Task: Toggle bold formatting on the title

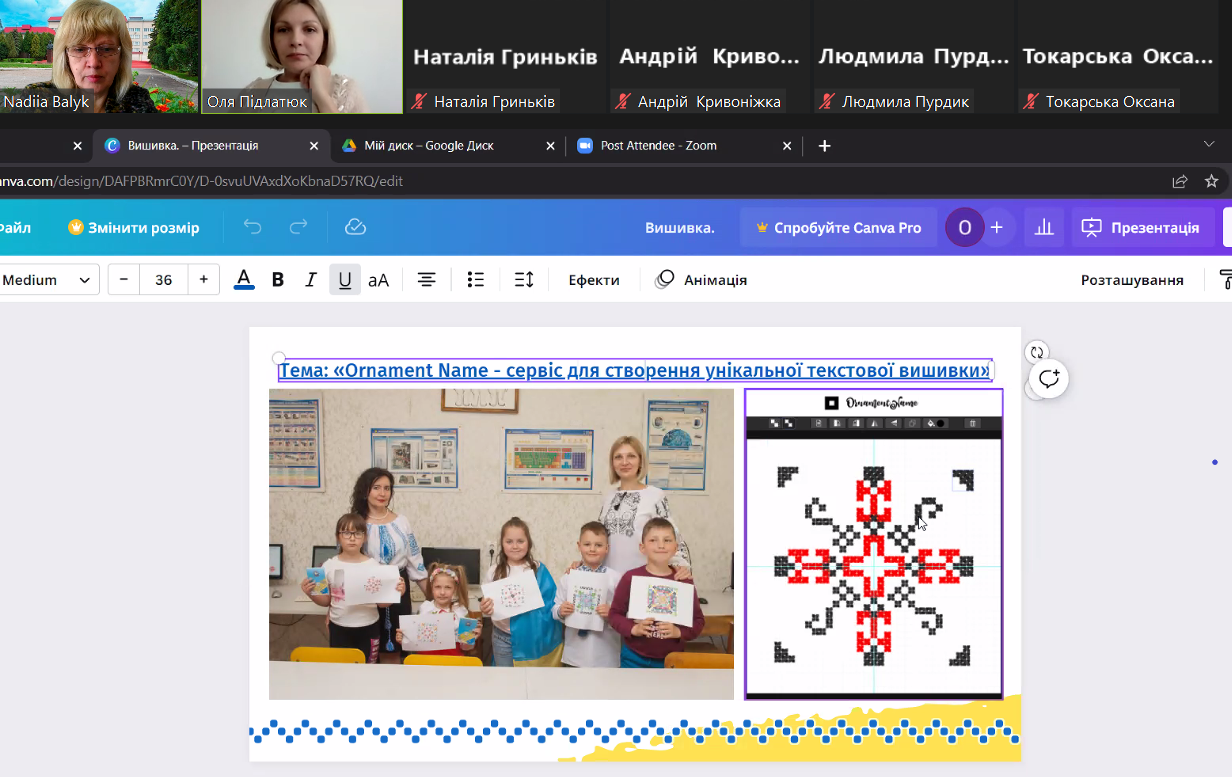Action: [x=277, y=280]
